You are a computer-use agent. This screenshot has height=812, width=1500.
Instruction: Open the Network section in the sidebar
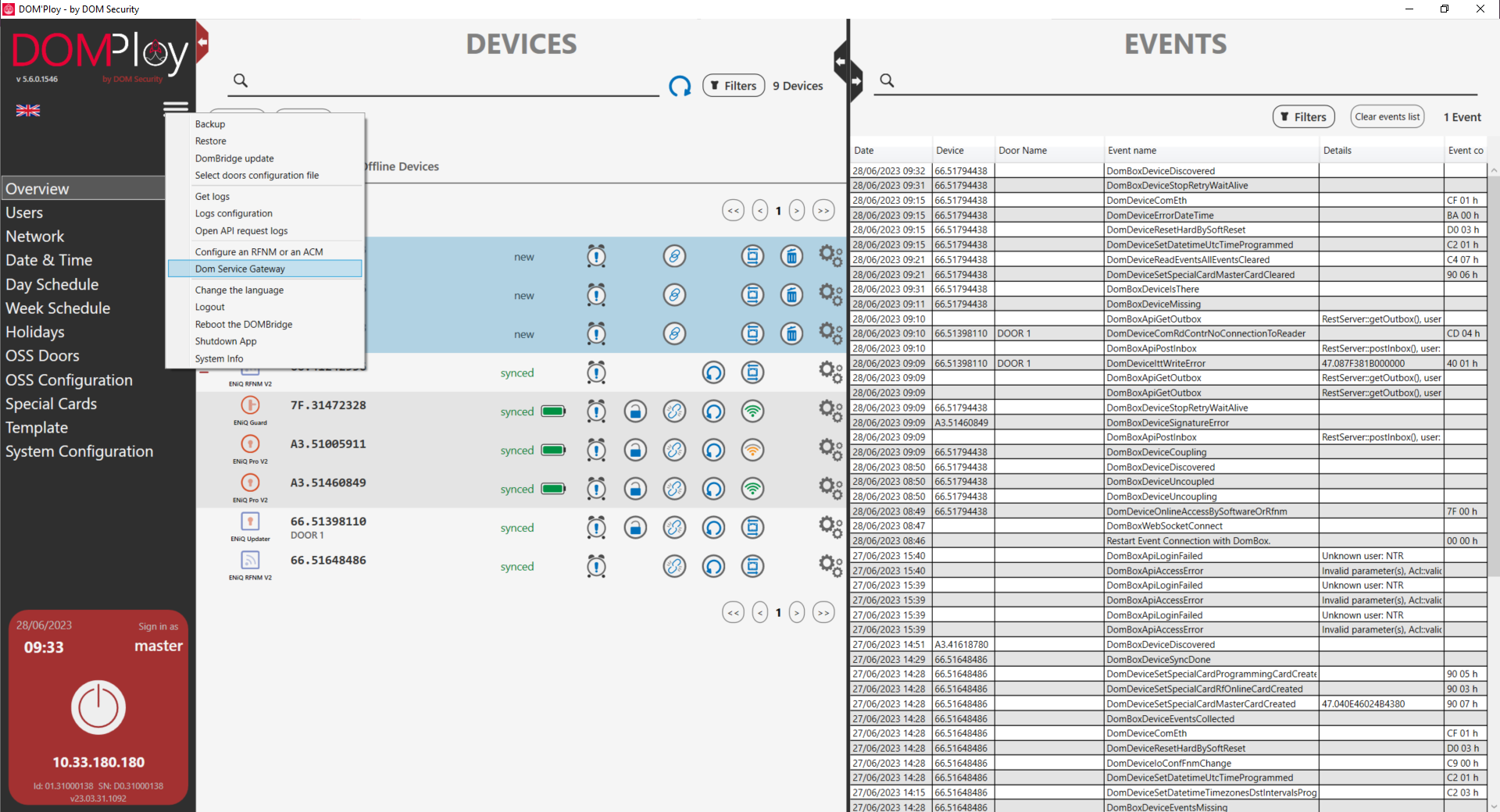coord(35,237)
